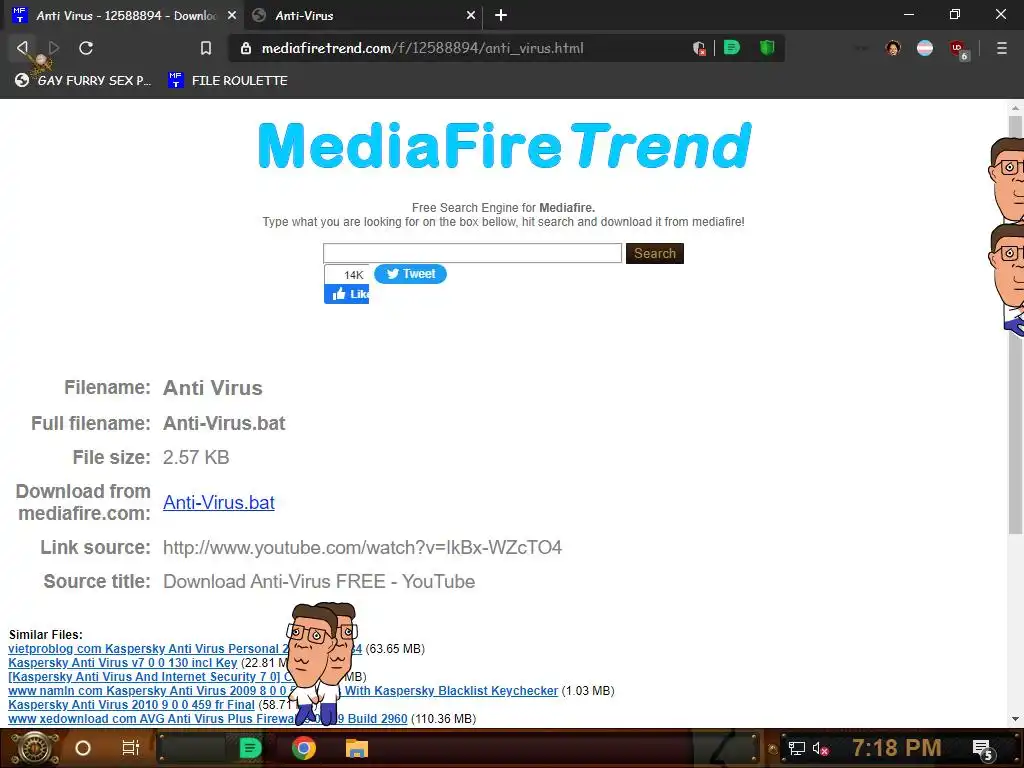The height and width of the screenshot is (768, 1024).
Task: Close the second Anti-Virus tab
Action: coord(471,15)
